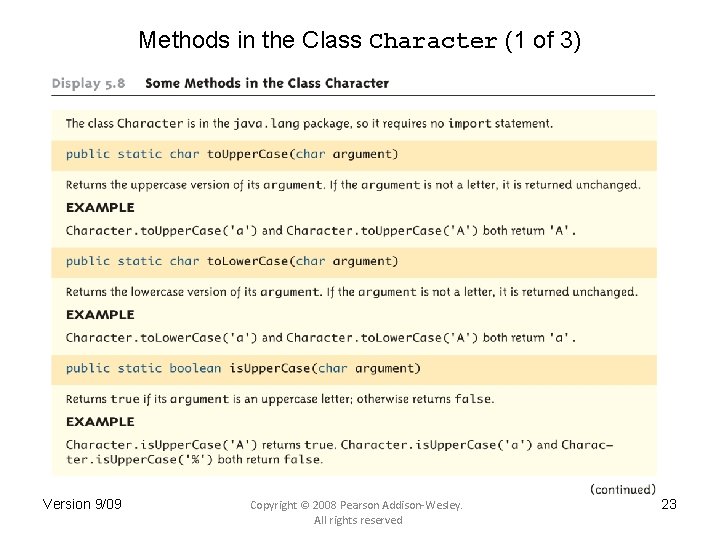Select the 'Some Methods in the Class Character' heading
Screen dimensions: 720x540
267,83
